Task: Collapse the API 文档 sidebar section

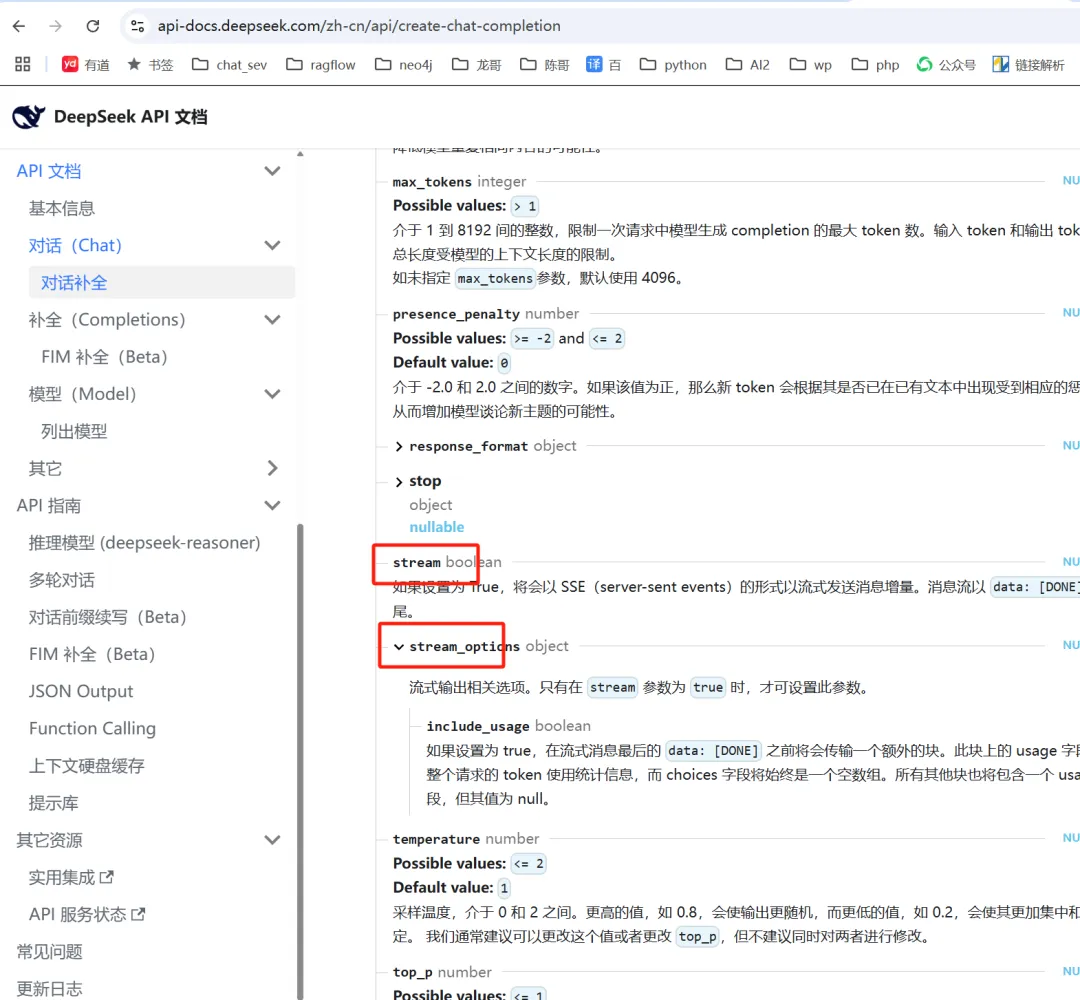Action: click(273, 171)
